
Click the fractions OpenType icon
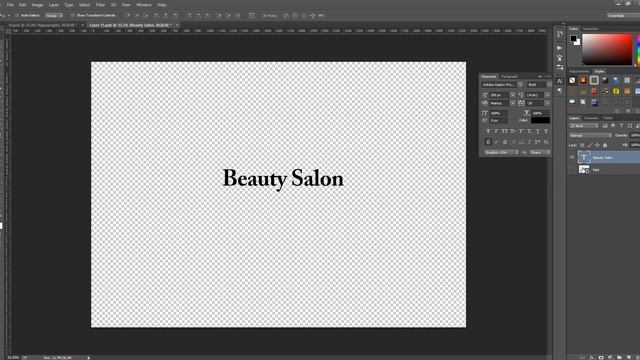point(546,142)
